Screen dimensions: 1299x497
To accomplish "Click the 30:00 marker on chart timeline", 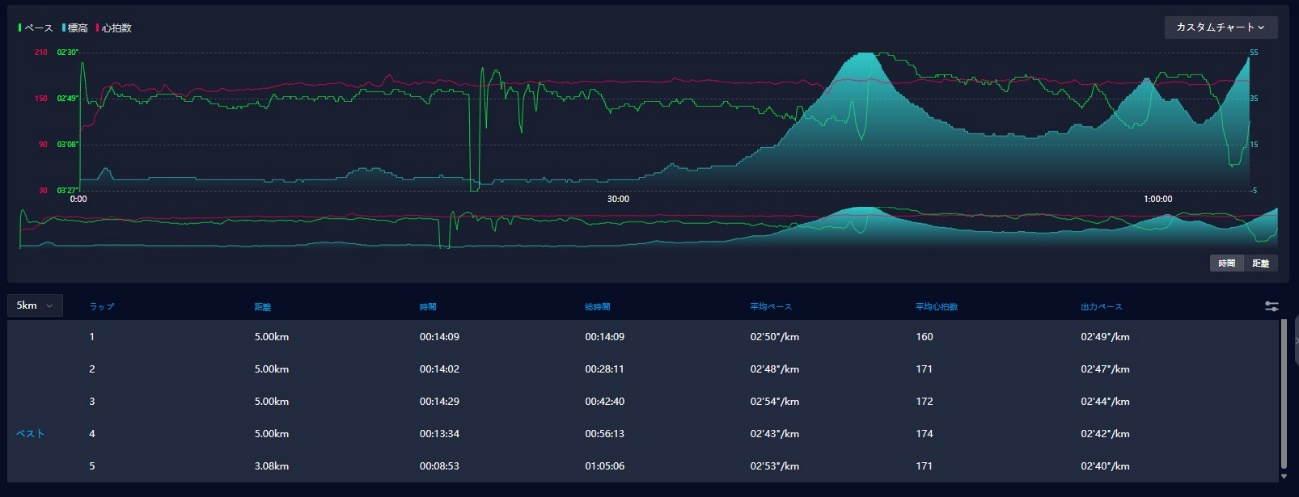I will click(x=618, y=199).
